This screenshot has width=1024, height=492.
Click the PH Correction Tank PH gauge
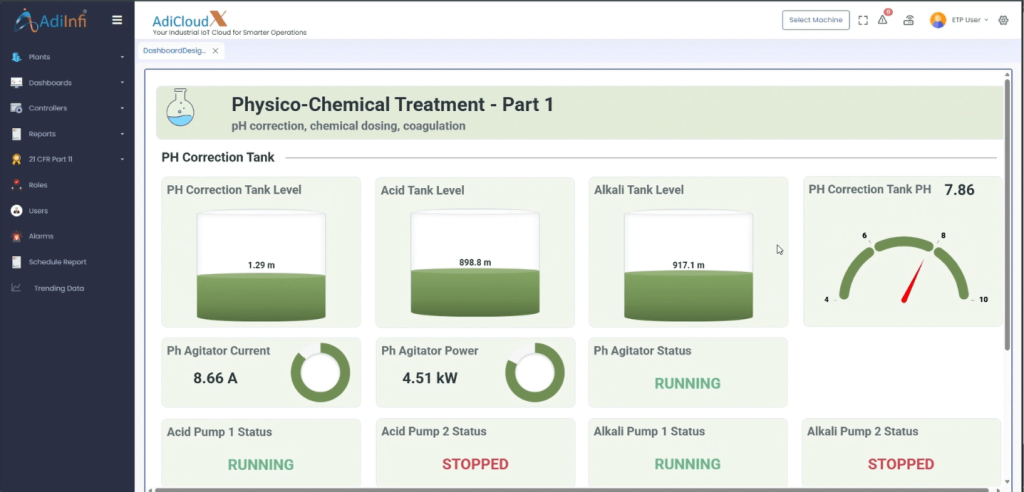(904, 268)
